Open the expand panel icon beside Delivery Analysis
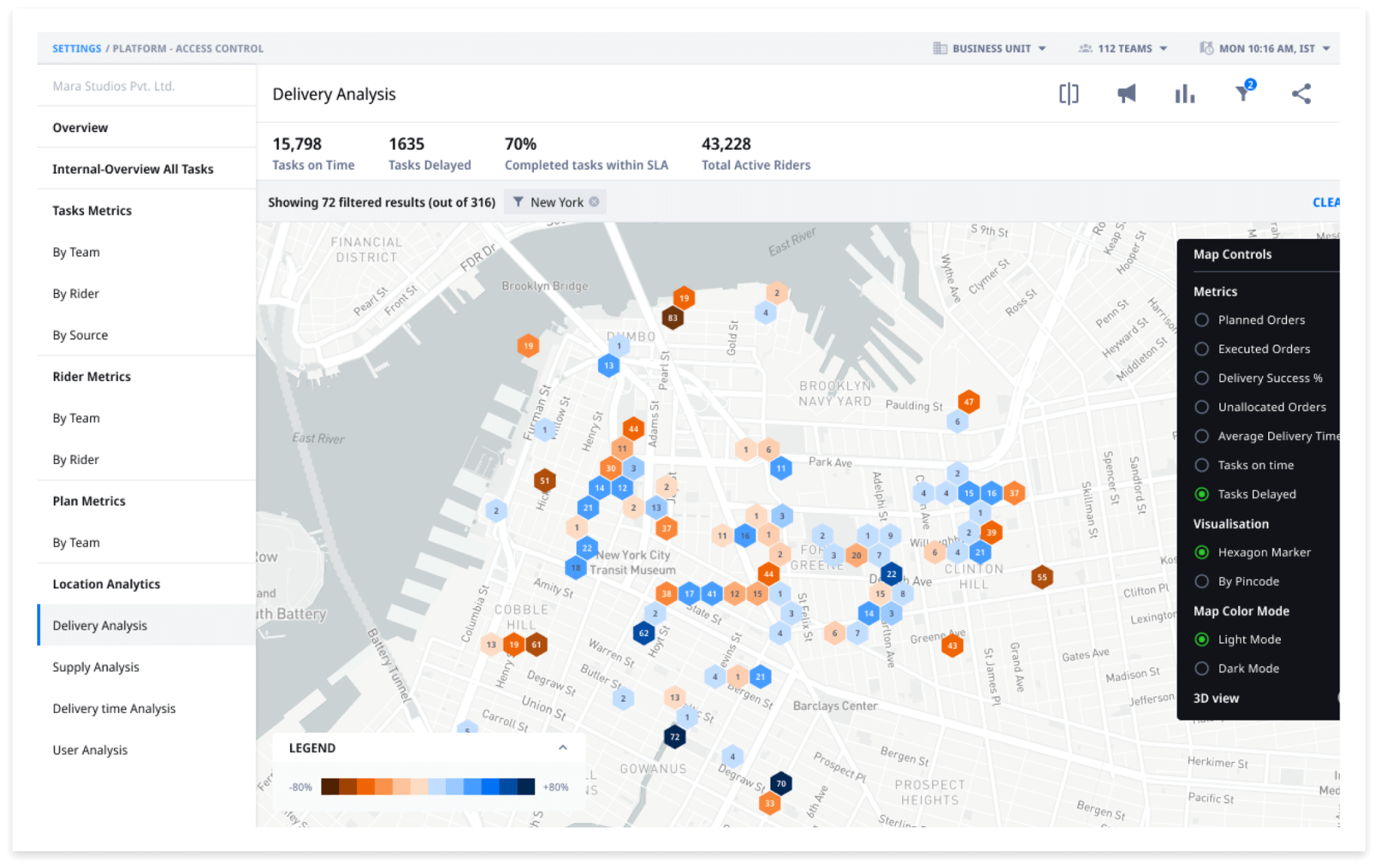The height and width of the screenshot is (868, 1378). (x=1068, y=93)
